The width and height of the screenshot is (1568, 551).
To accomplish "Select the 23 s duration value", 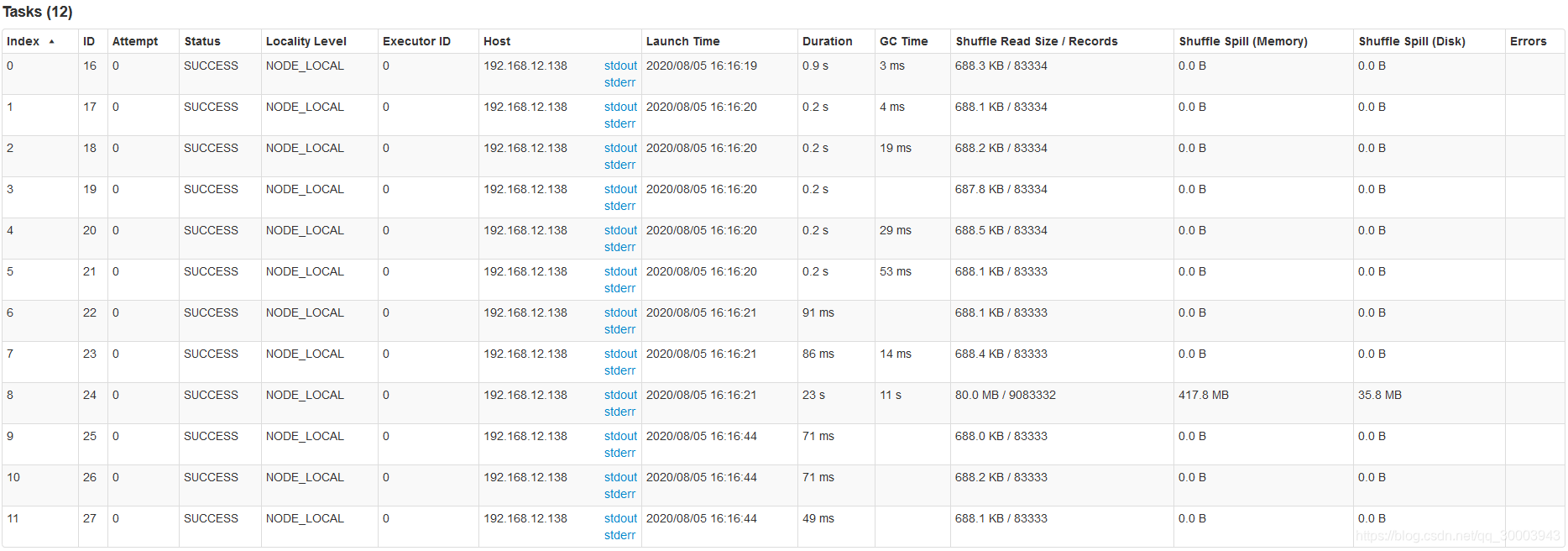I will pyautogui.click(x=813, y=395).
